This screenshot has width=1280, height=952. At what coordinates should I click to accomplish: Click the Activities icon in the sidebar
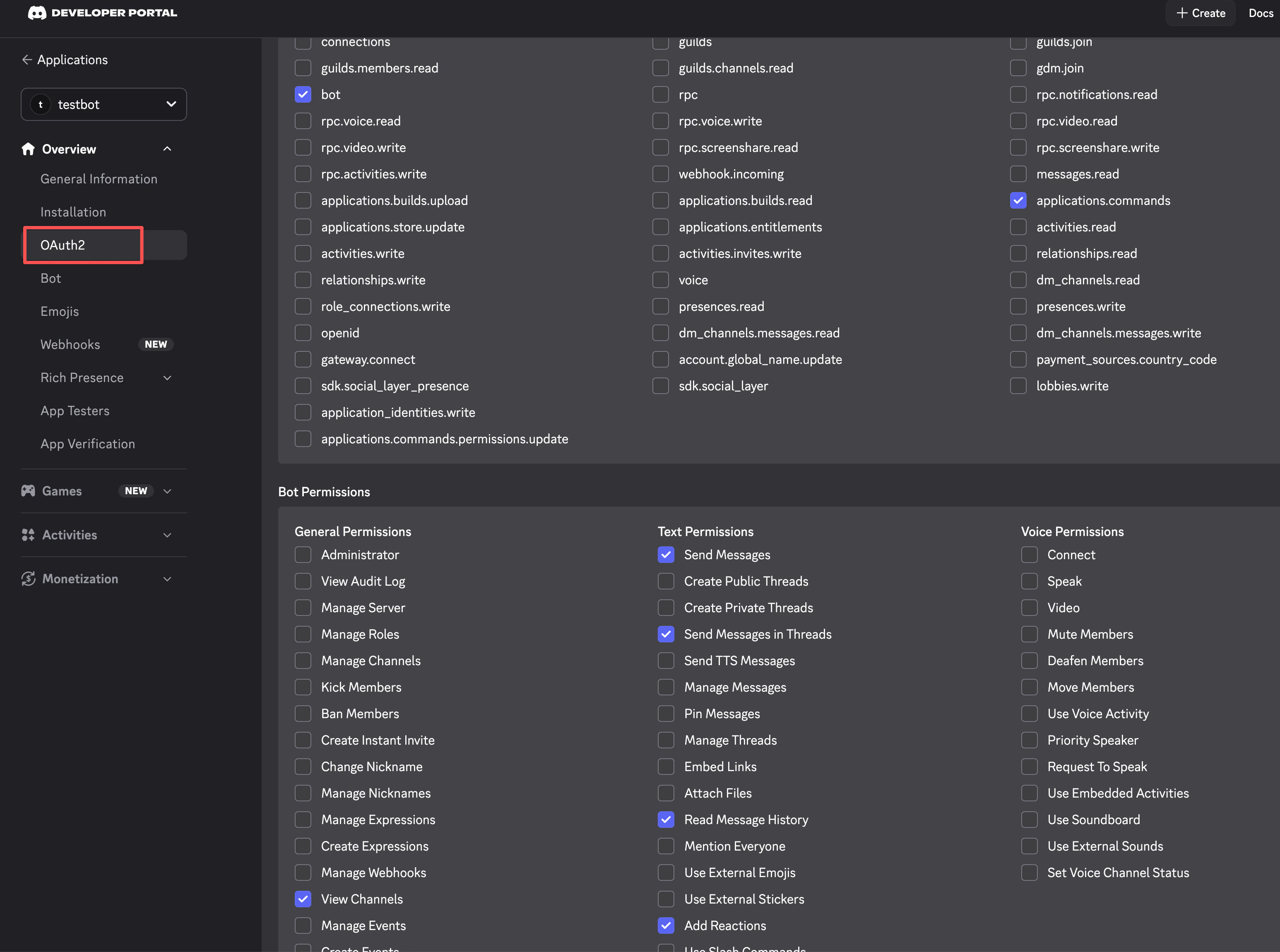[x=28, y=535]
